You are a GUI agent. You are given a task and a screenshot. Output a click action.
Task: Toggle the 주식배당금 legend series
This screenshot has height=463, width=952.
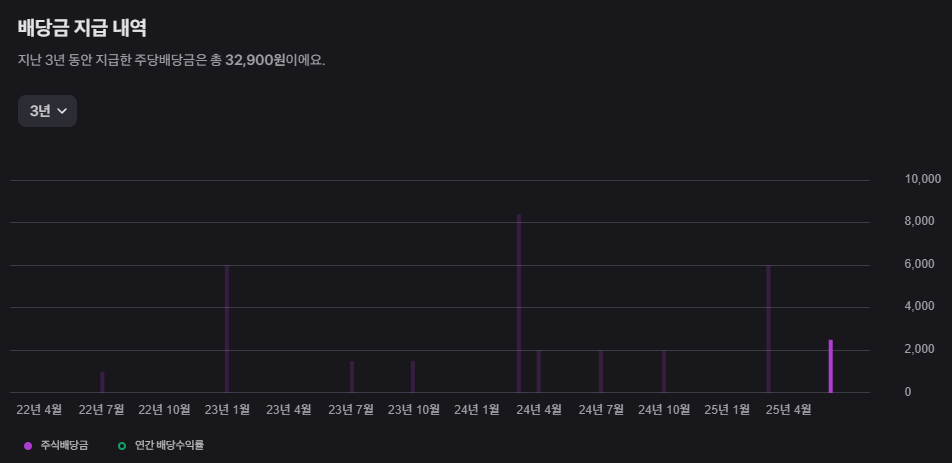tap(56, 445)
